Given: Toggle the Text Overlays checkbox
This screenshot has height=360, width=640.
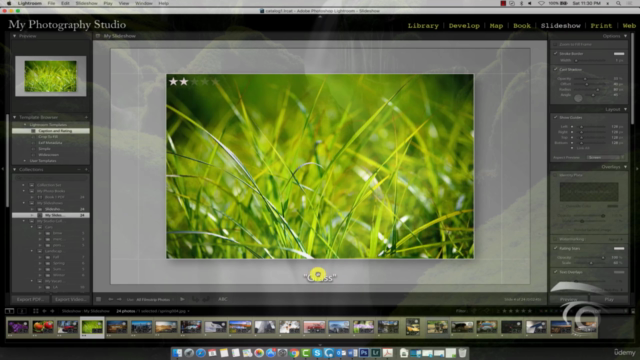Looking at the screenshot, I should point(556,272).
